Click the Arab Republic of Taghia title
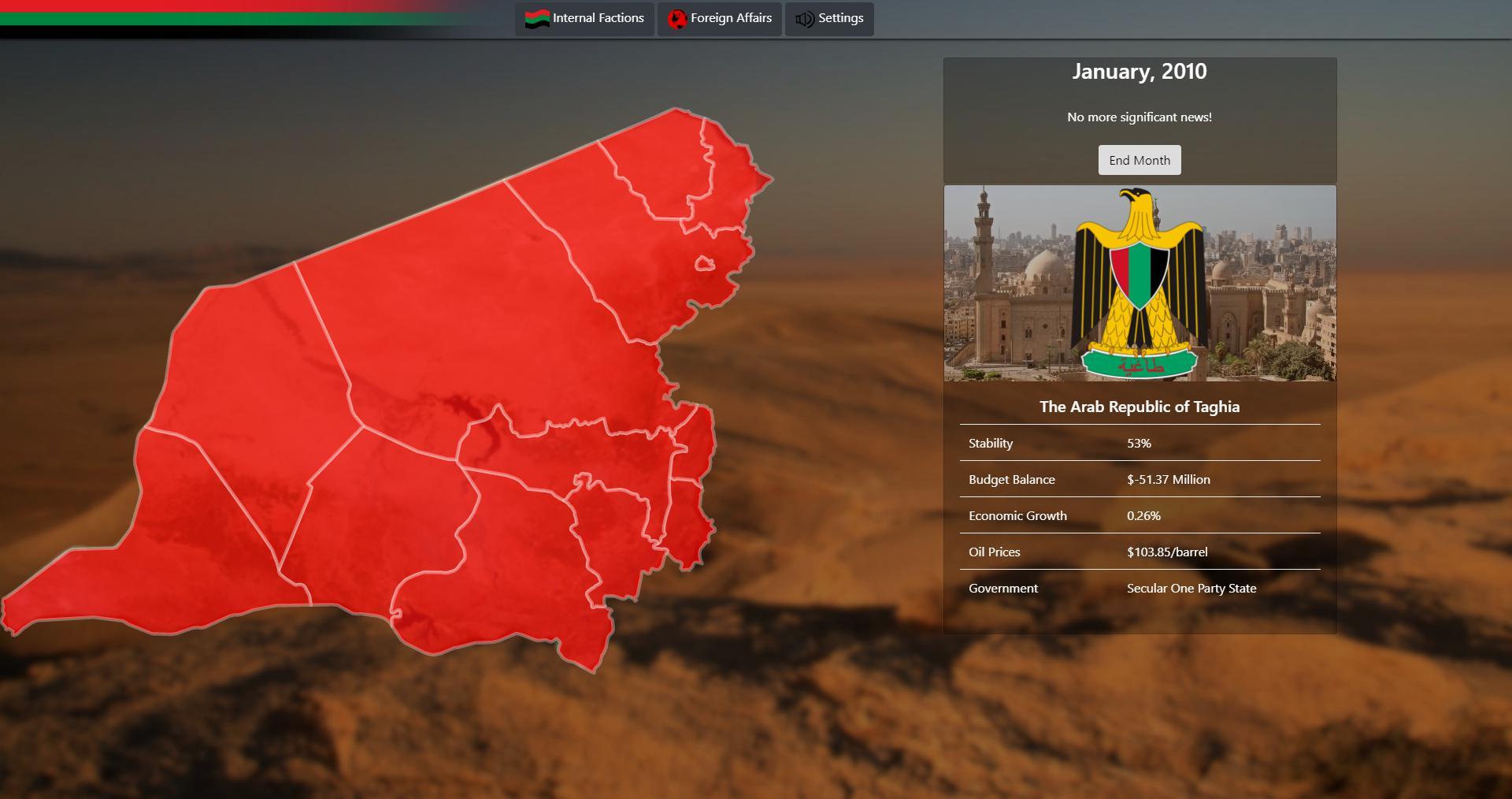1512x799 pixels. click(1139, 407)
